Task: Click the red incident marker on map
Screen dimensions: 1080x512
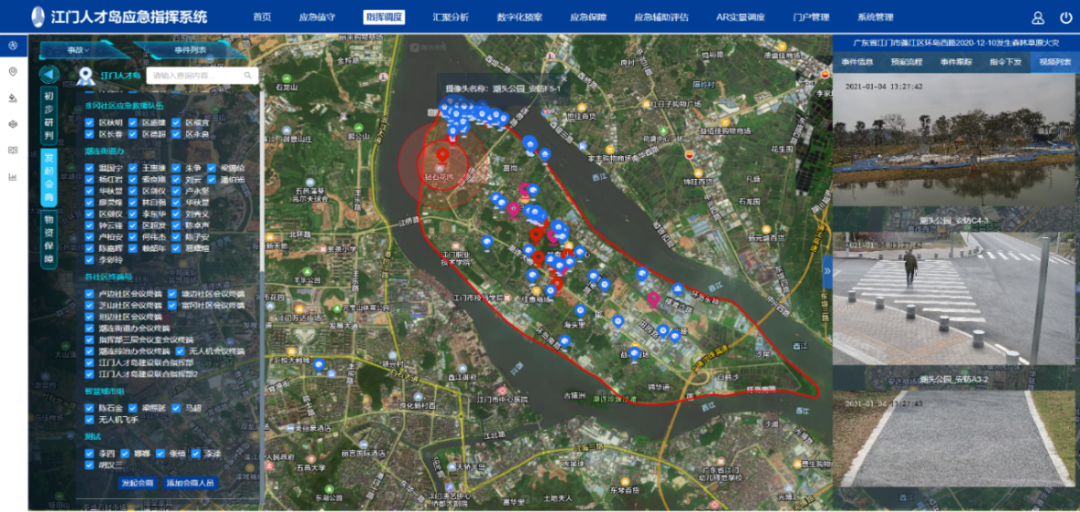Action: click(442, 156)
